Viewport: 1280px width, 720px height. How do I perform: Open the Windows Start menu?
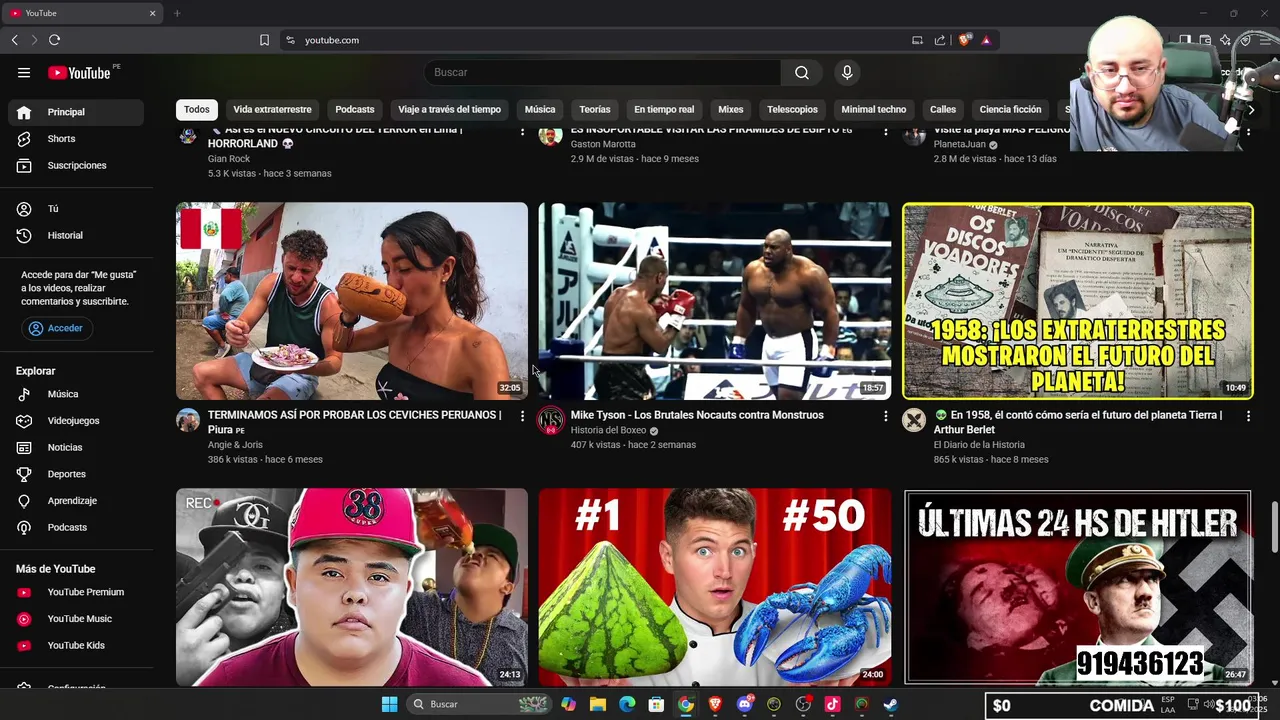click(x=389, y=704)
